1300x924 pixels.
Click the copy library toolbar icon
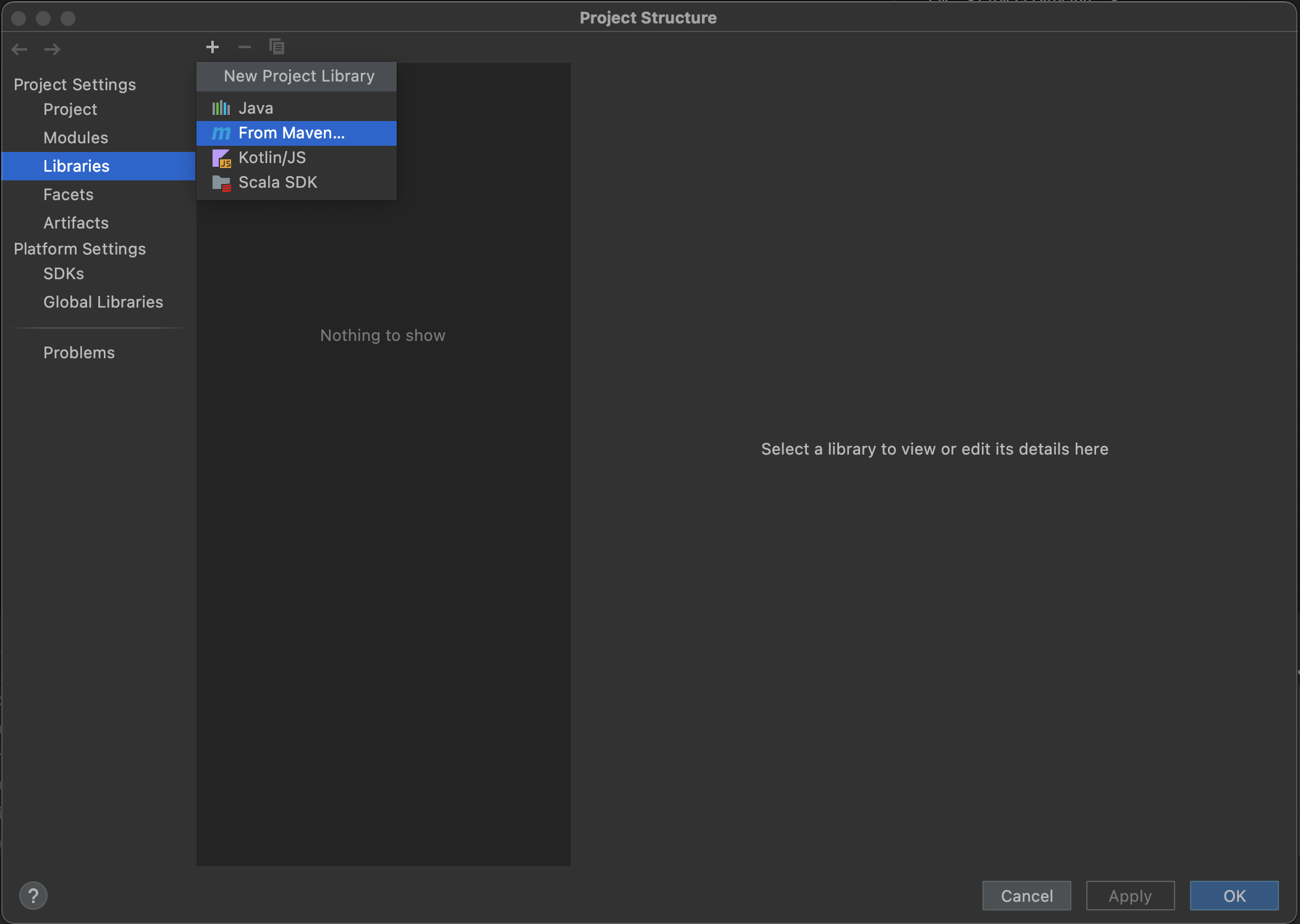[x=277, y=47]
